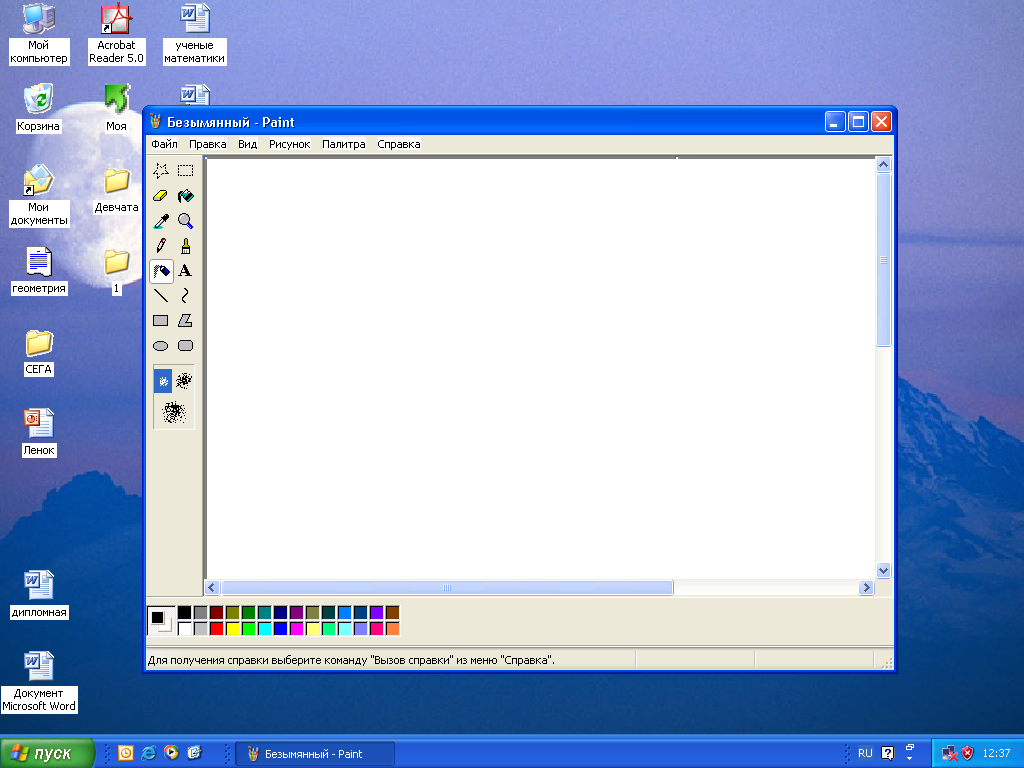Click the пуск Start button

pos(47,753)
